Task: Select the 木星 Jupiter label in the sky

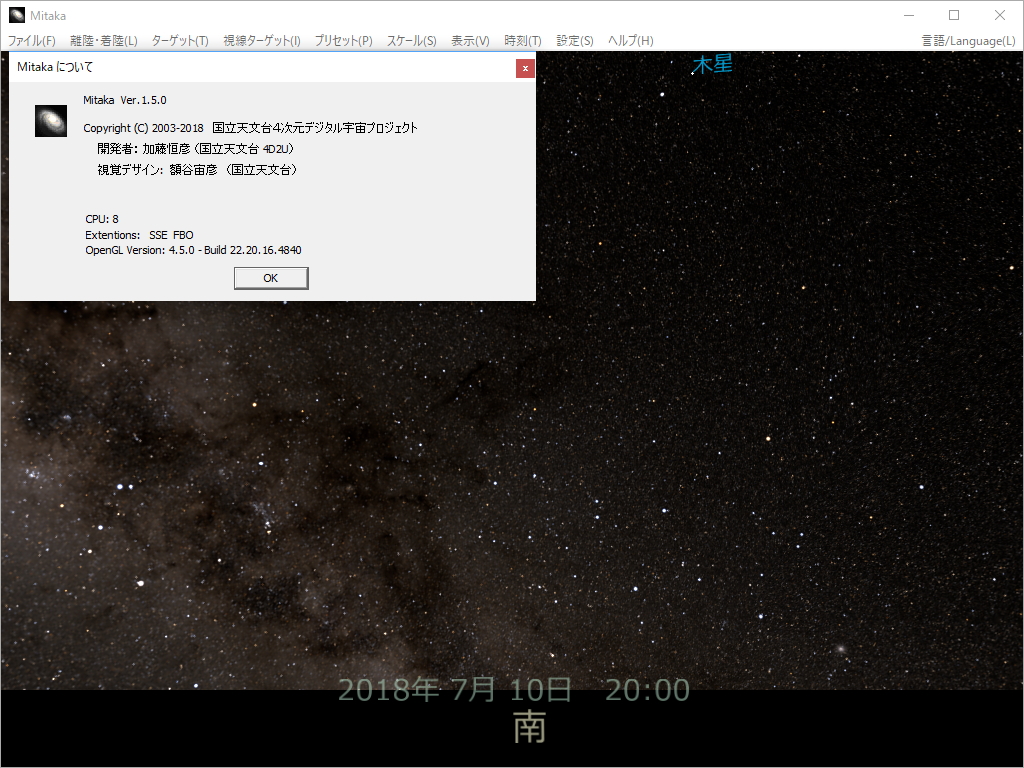Action: pos(712,62)
